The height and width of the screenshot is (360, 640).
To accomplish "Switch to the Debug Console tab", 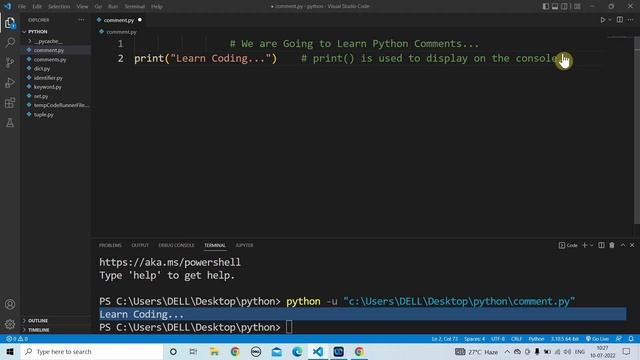I will pyautogui.click(x=176, y=245).
